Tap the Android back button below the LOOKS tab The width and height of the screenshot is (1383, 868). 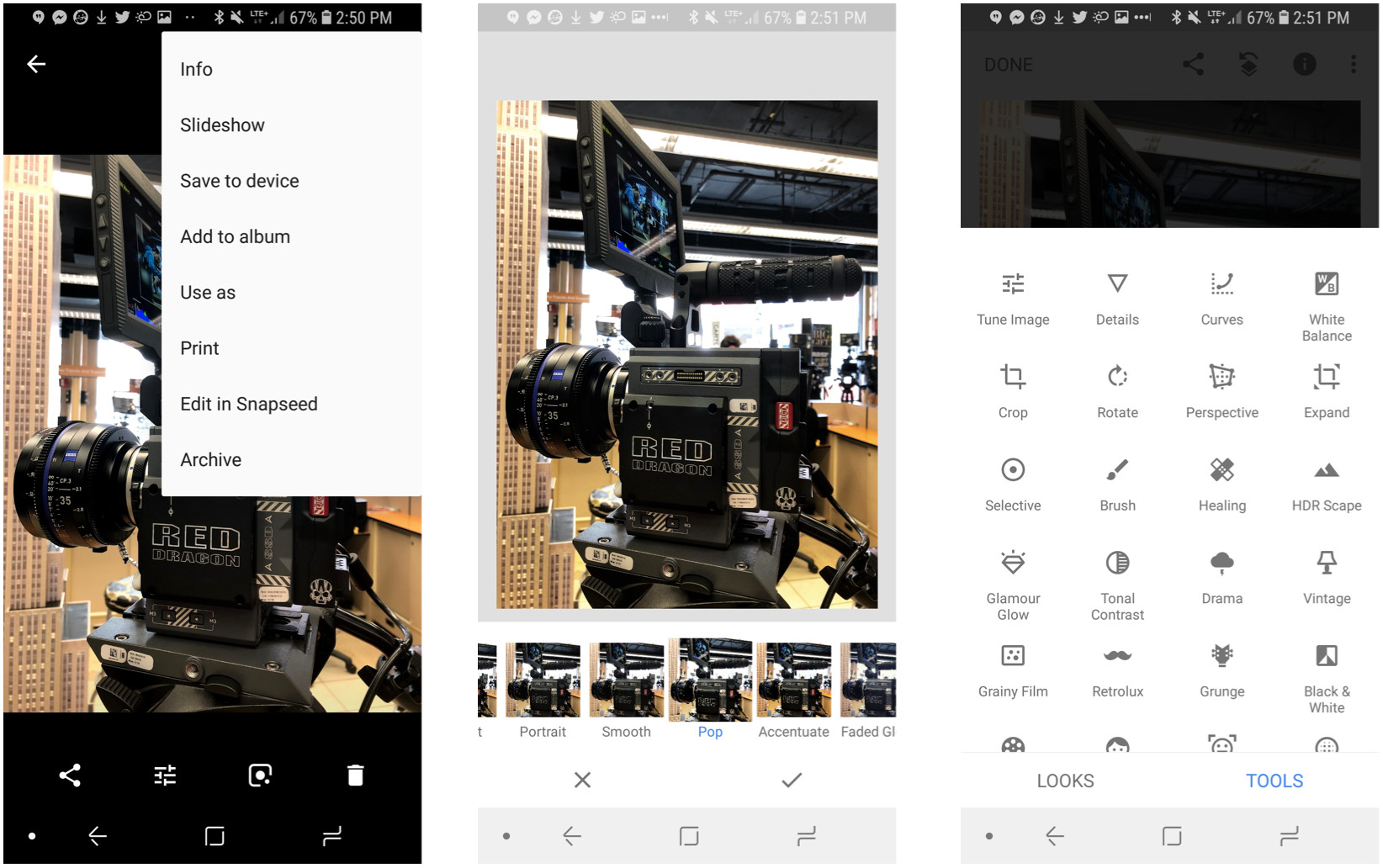pos(1055,836)
